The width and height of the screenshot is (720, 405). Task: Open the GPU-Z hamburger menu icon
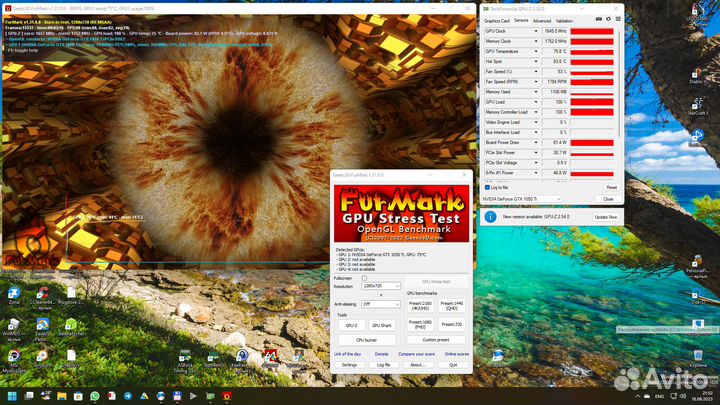coord(618,19)
